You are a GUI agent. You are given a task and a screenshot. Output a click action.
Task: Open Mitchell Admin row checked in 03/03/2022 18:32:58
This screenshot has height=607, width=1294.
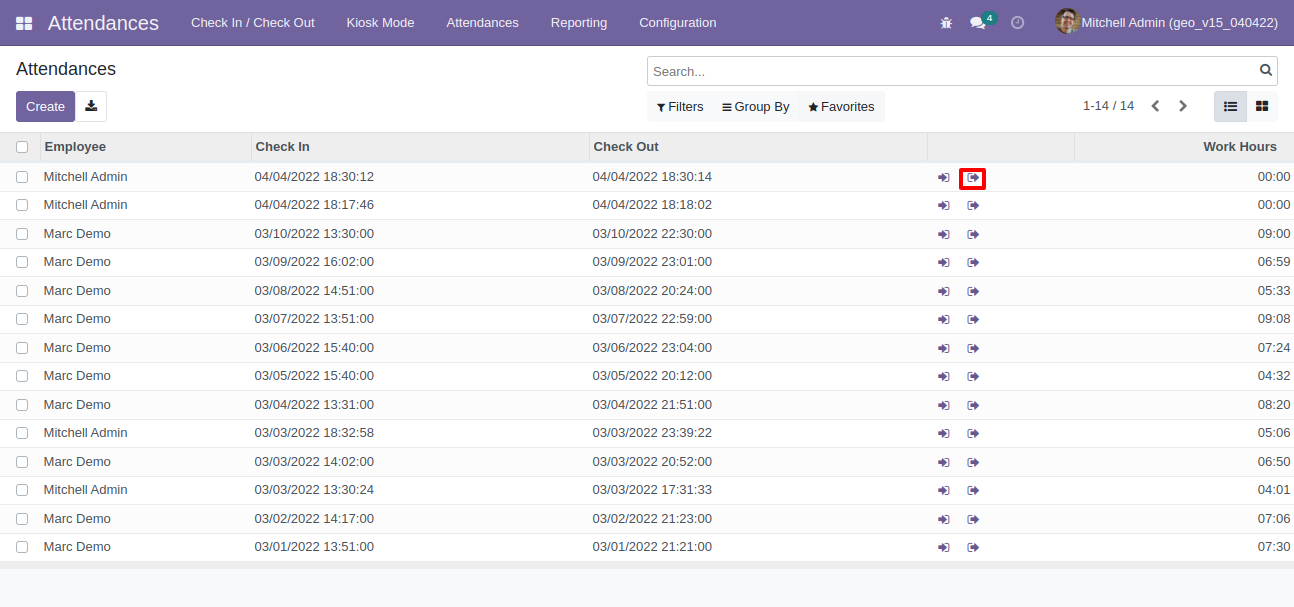click(x=647, y=433)
